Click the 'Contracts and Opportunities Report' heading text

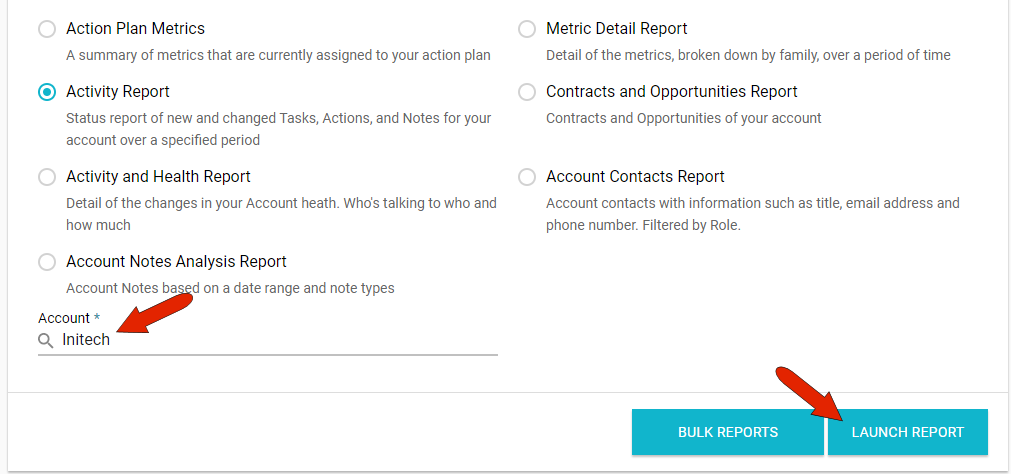click(x=671, y=92)
